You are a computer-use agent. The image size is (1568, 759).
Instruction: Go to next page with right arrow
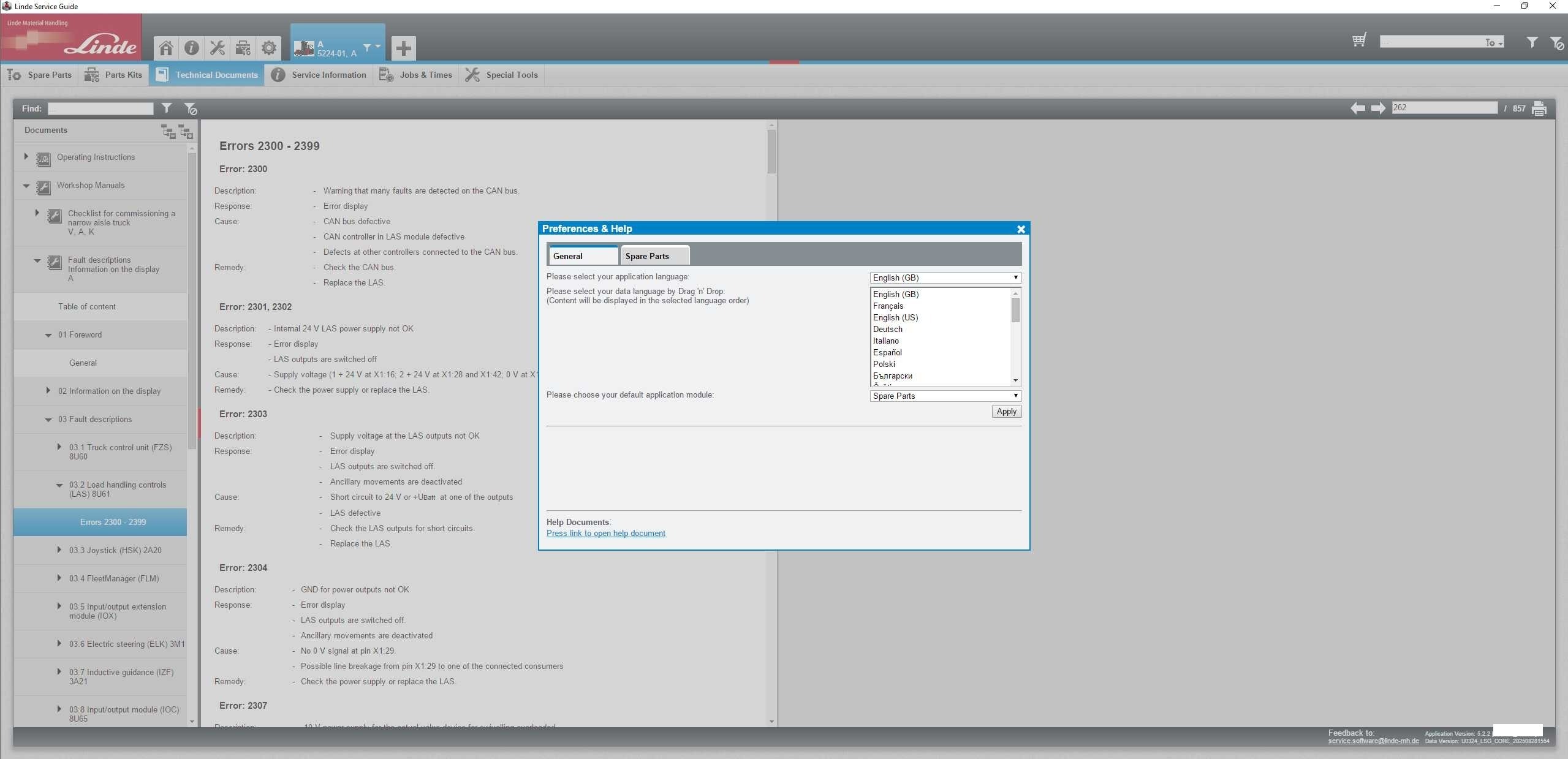pyautogui.click(x=1379, y=108)
